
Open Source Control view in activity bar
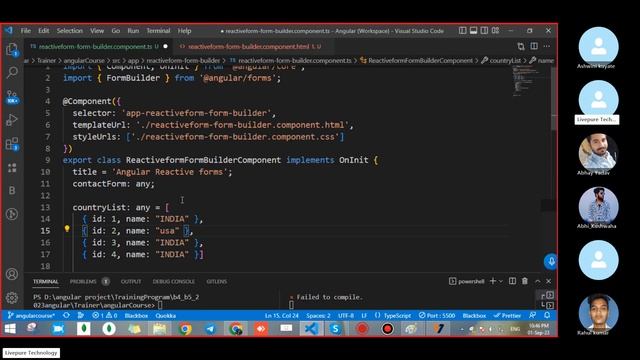pyautogui.click(x=12, y=97)
